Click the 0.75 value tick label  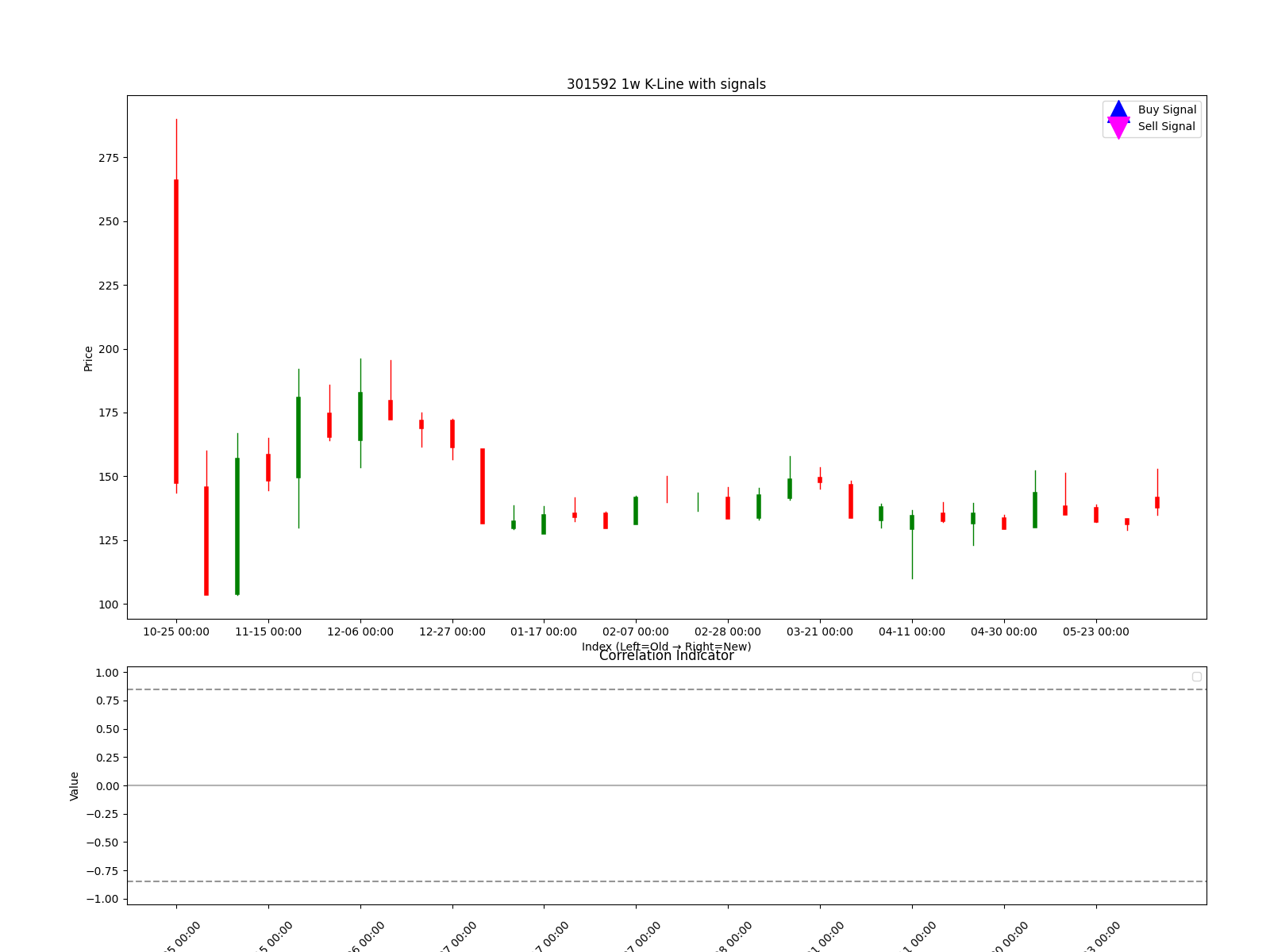pos(107,701)
